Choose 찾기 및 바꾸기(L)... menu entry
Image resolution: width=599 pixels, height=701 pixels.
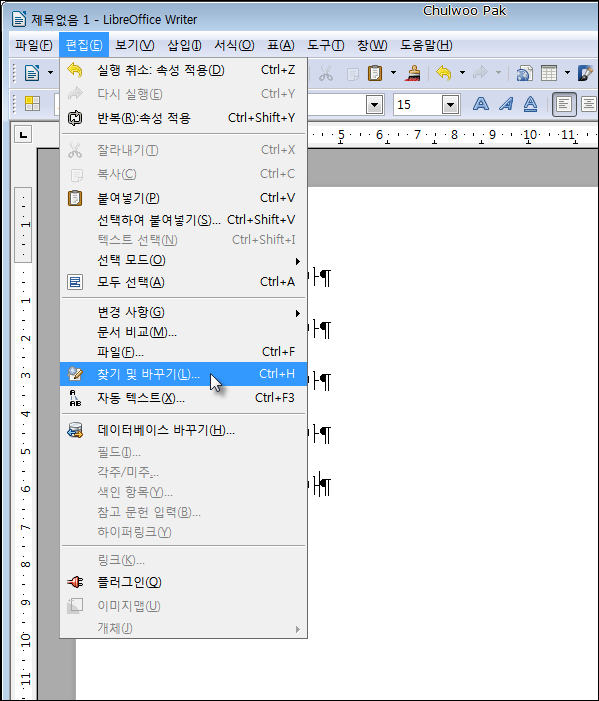184,374
